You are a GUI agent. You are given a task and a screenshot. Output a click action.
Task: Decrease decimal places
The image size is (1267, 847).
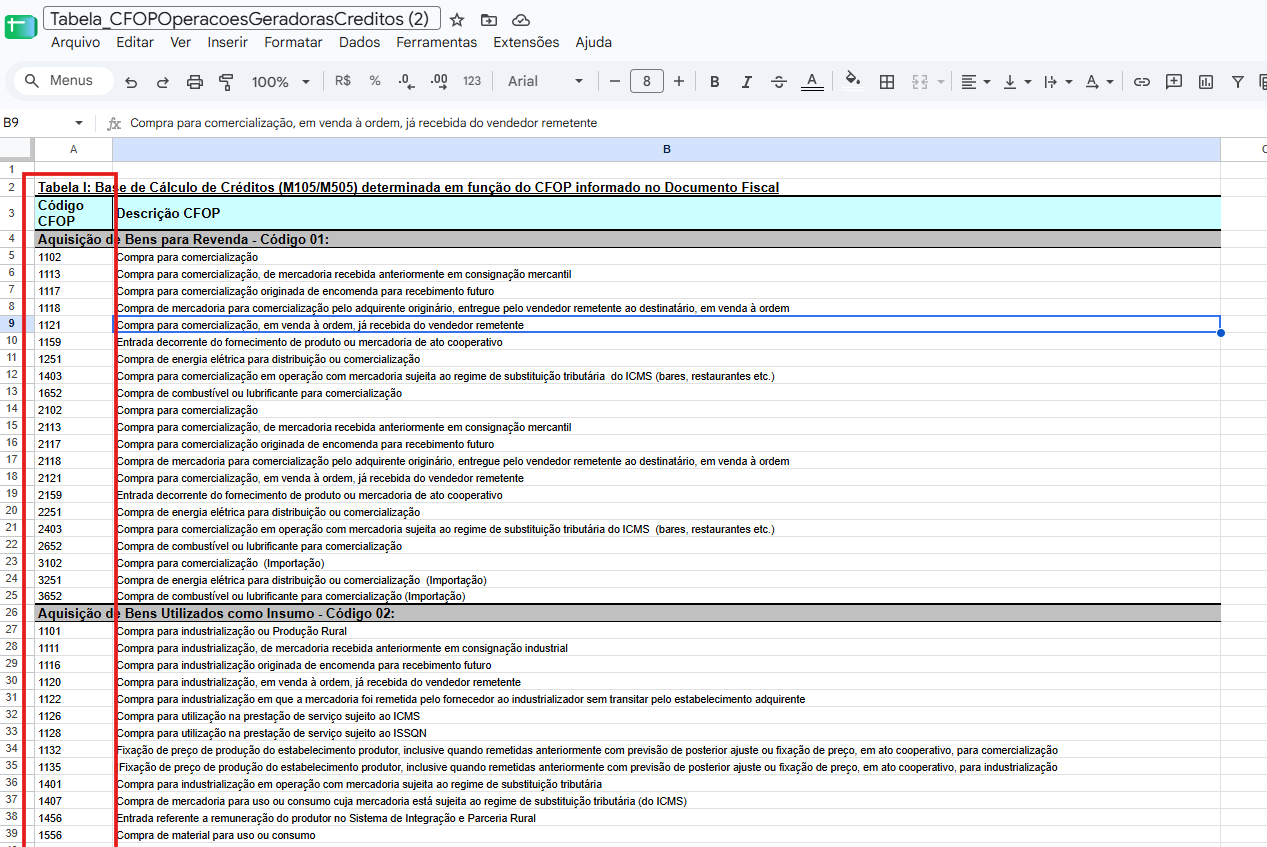406,81
